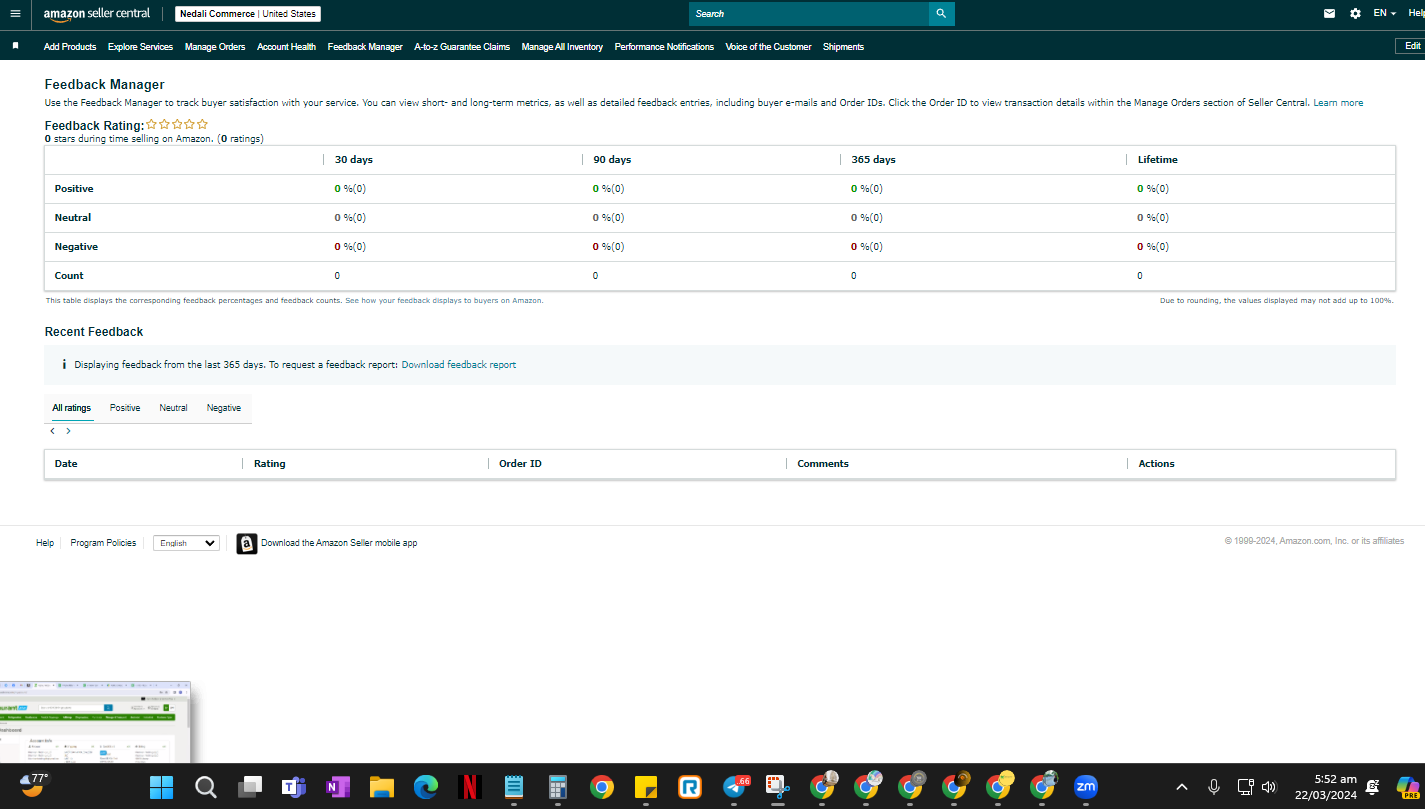This screenshot has height=809, width=1425.
Task: Click the Help link in the footer
Action: point(45,543)
